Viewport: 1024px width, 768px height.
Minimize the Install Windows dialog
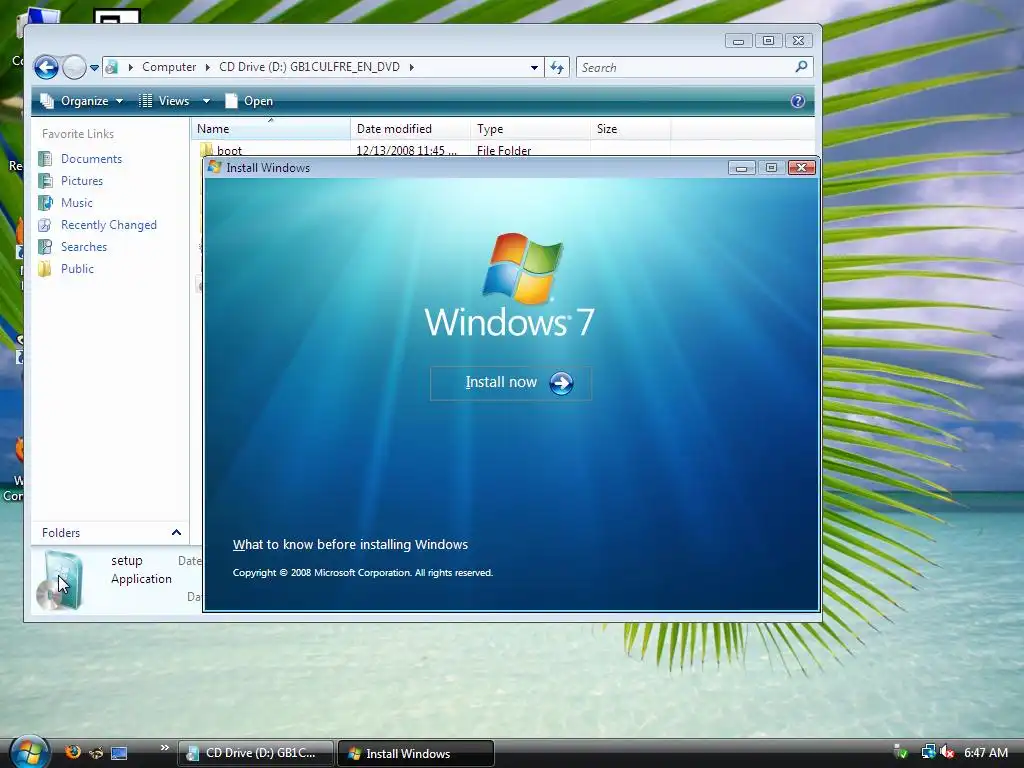[x=741, y=168]
